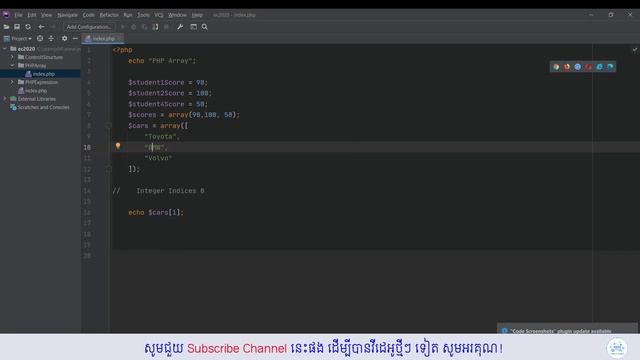Viewport: 640px width, 360px height.
Task: Open Settings with the wrench icon
Action: [180, 27]
